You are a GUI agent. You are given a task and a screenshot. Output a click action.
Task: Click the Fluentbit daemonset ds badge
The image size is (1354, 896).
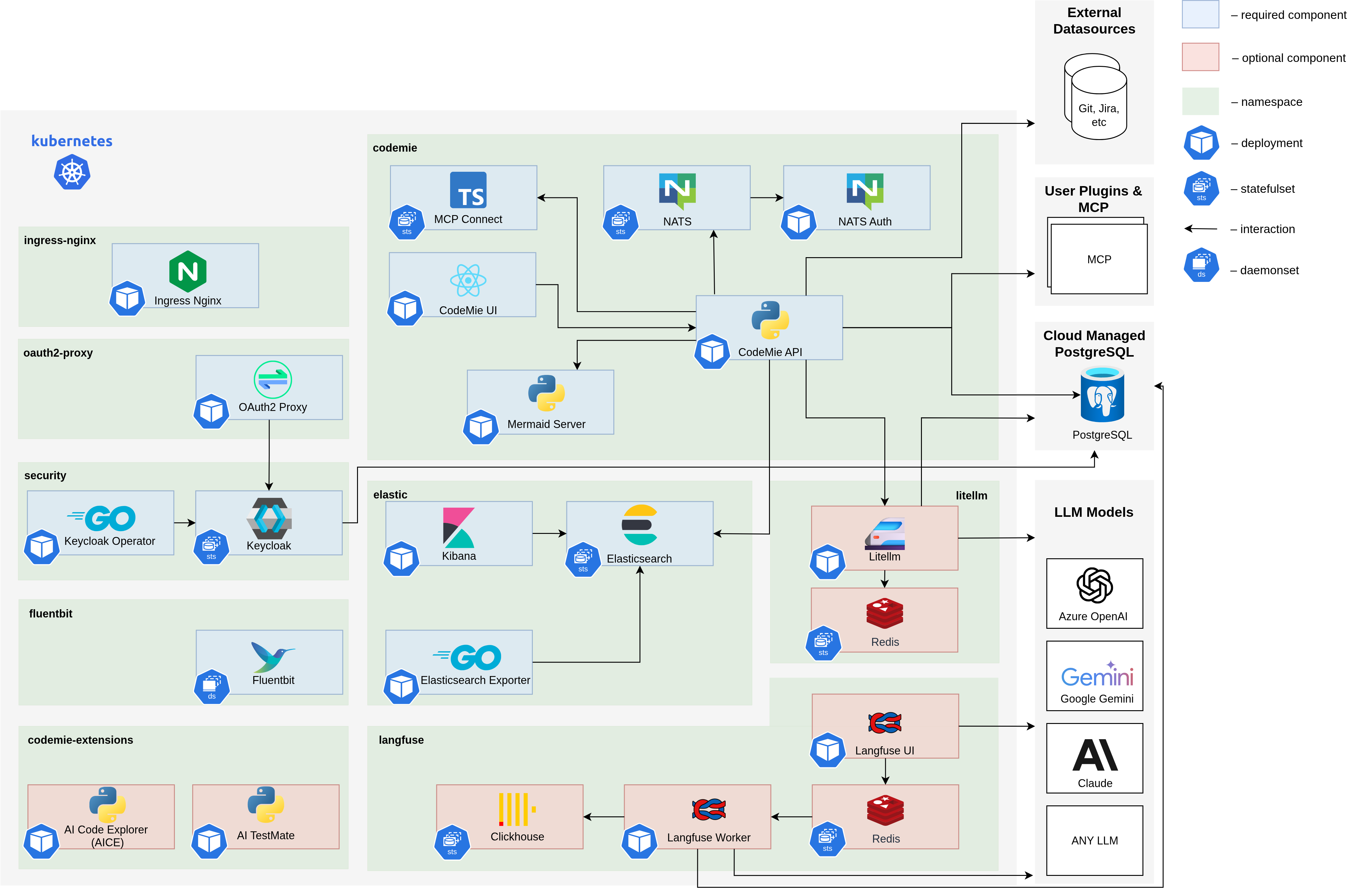[x=211, y=687]
